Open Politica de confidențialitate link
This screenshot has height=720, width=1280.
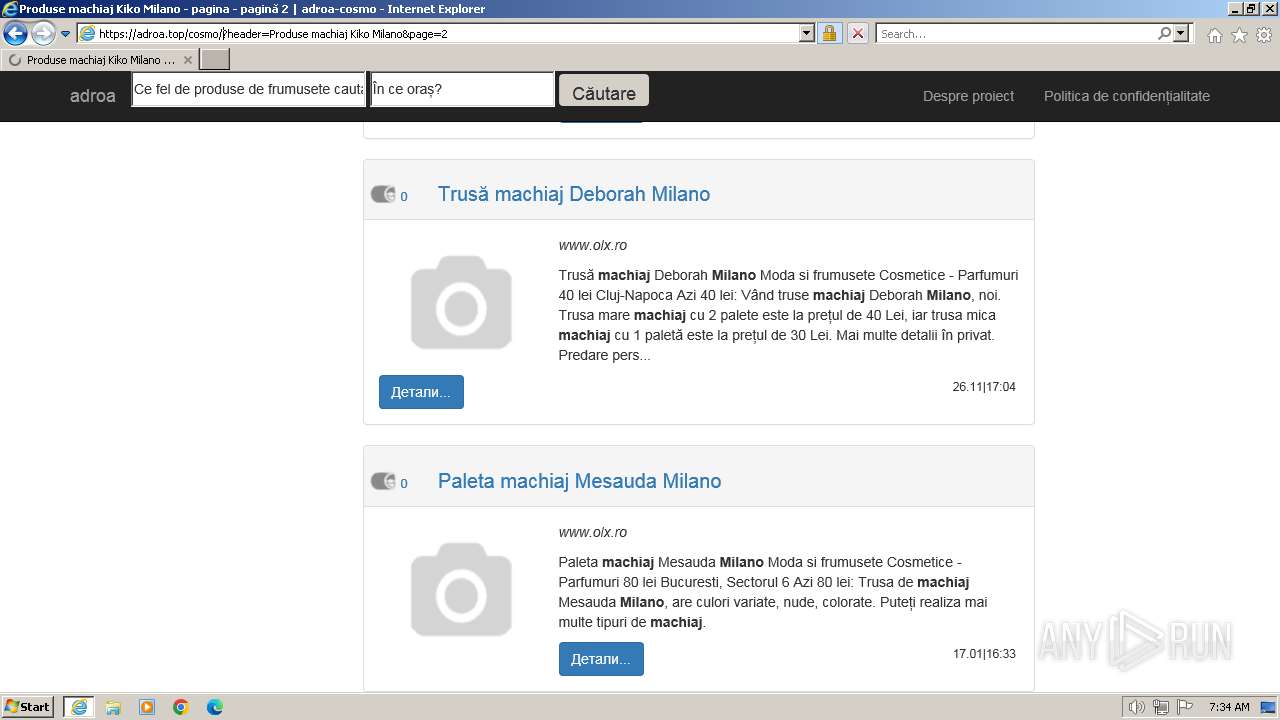[1127, 96]
